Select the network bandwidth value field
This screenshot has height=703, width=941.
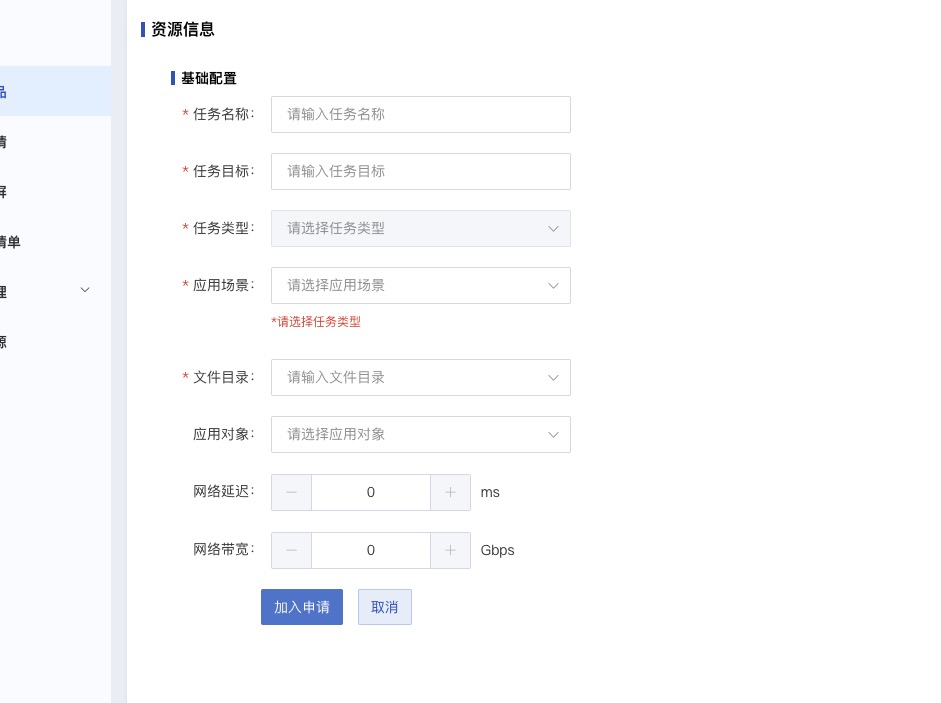371,550
